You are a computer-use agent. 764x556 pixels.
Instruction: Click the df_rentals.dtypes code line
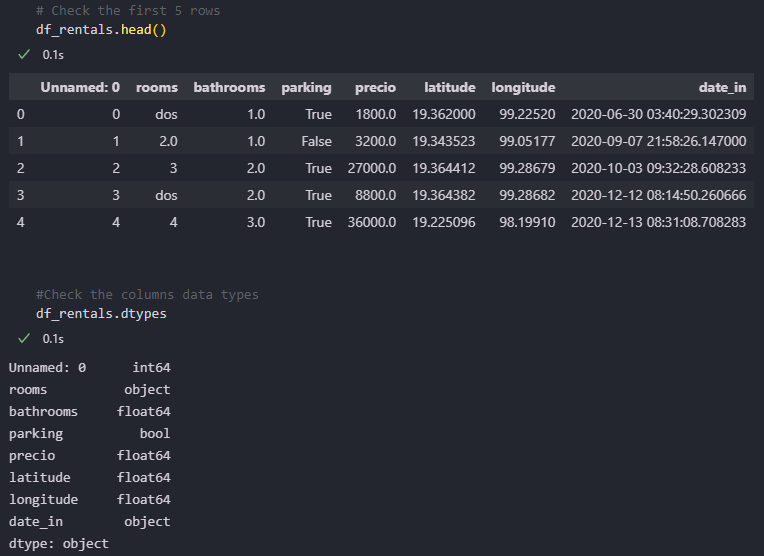101,314
